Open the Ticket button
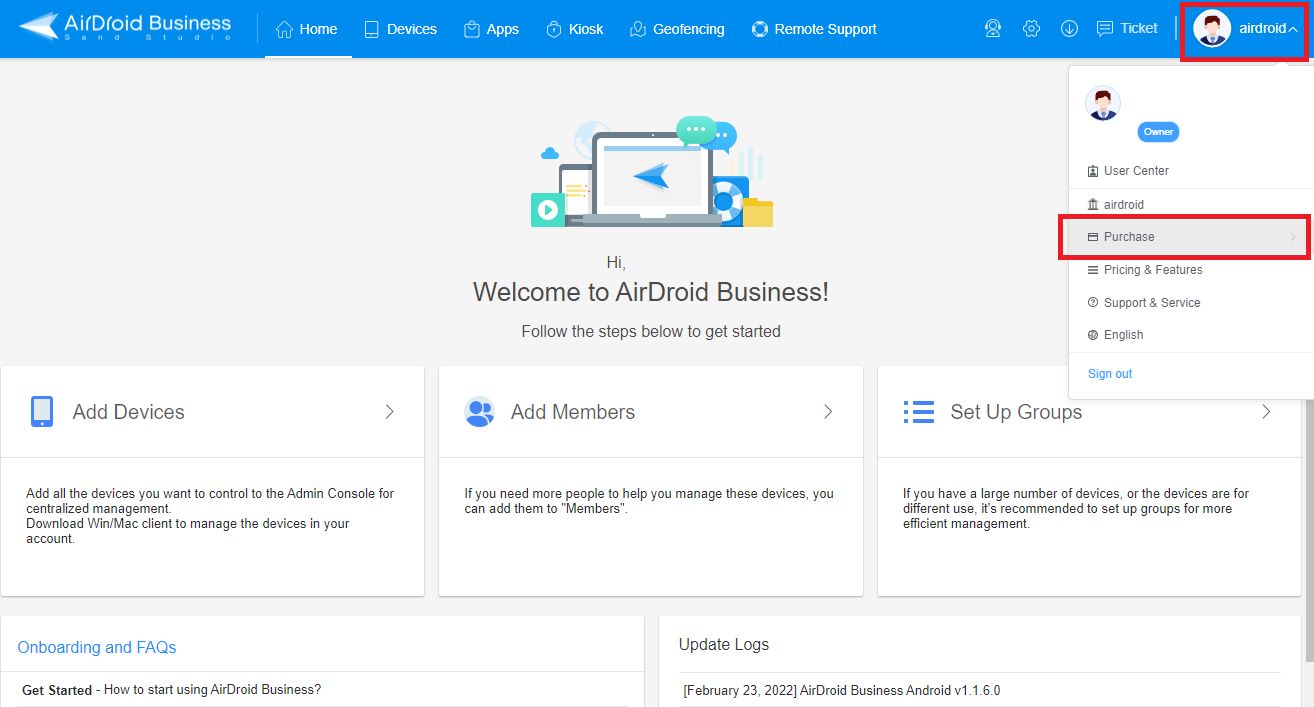 pyautogui.click(x=1127, y=29)
